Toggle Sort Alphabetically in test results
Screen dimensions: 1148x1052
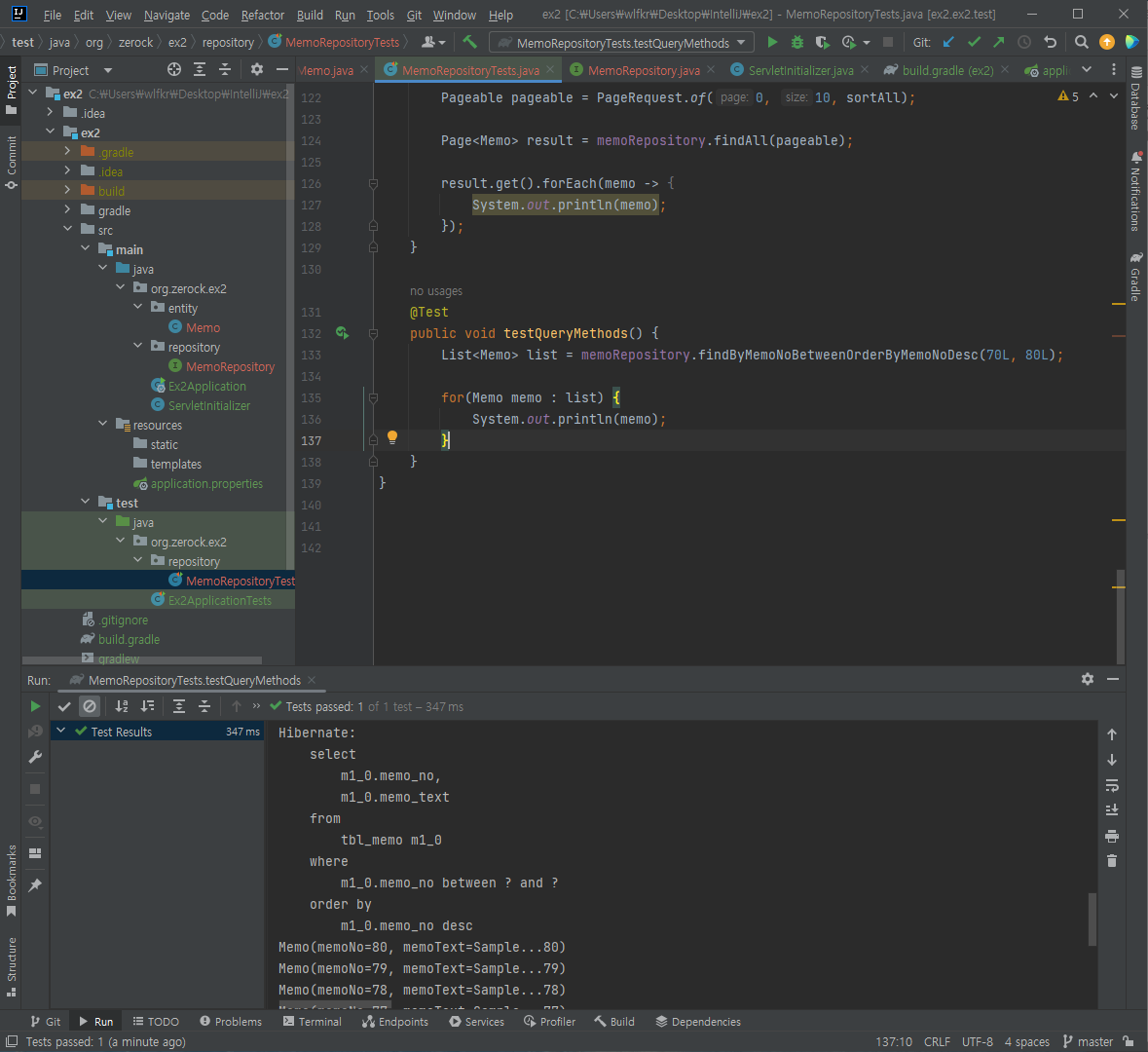122,706
